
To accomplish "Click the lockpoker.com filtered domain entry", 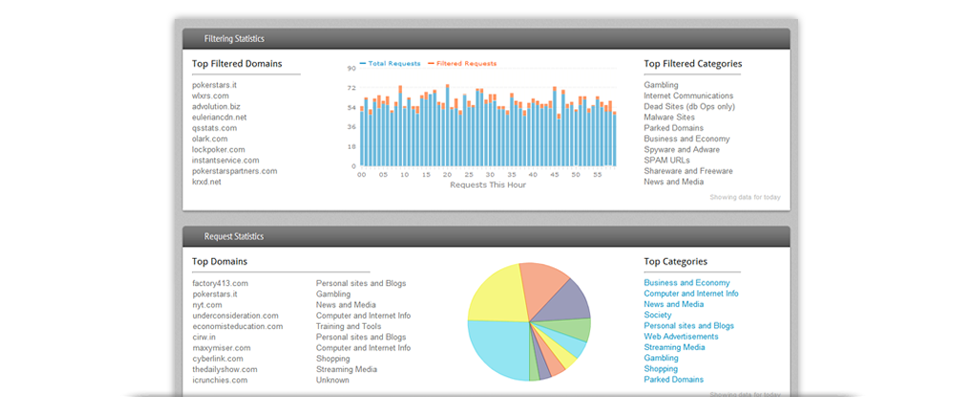I will [219, 149].
